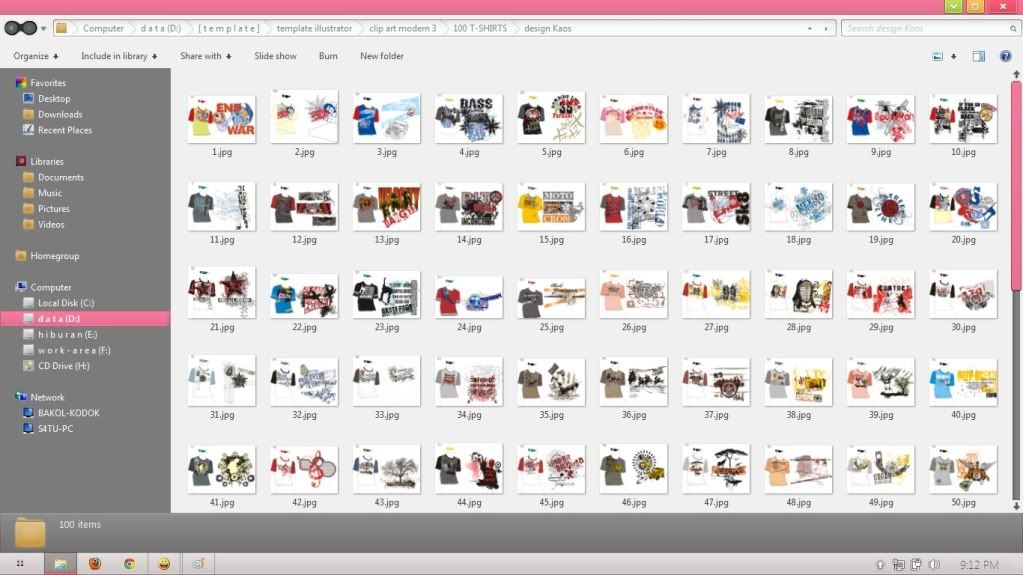The image size is (1023, 575).
Task: Click the network icon in system tray
Action: pos(898,565)
